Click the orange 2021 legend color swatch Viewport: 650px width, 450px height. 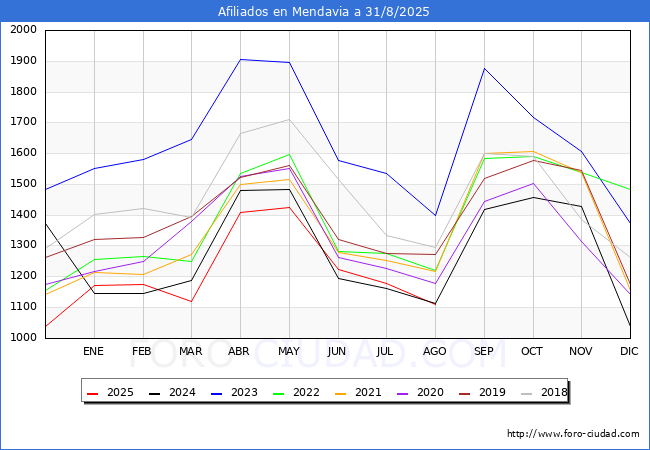340,393
